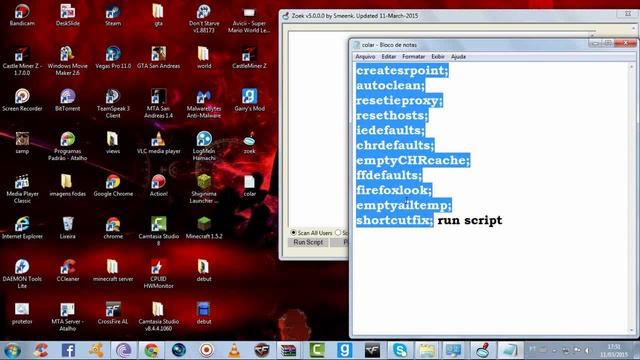Screen dimensions: 640x360
Task: Select LogMeIn Hamachi desktop icon
Action: pyautogui.click(x=204, y=146)
